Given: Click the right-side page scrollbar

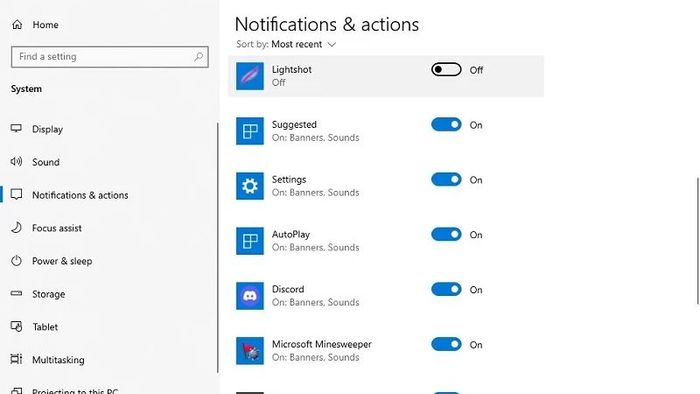Looking at the screenshot, I should click(698, 241).
